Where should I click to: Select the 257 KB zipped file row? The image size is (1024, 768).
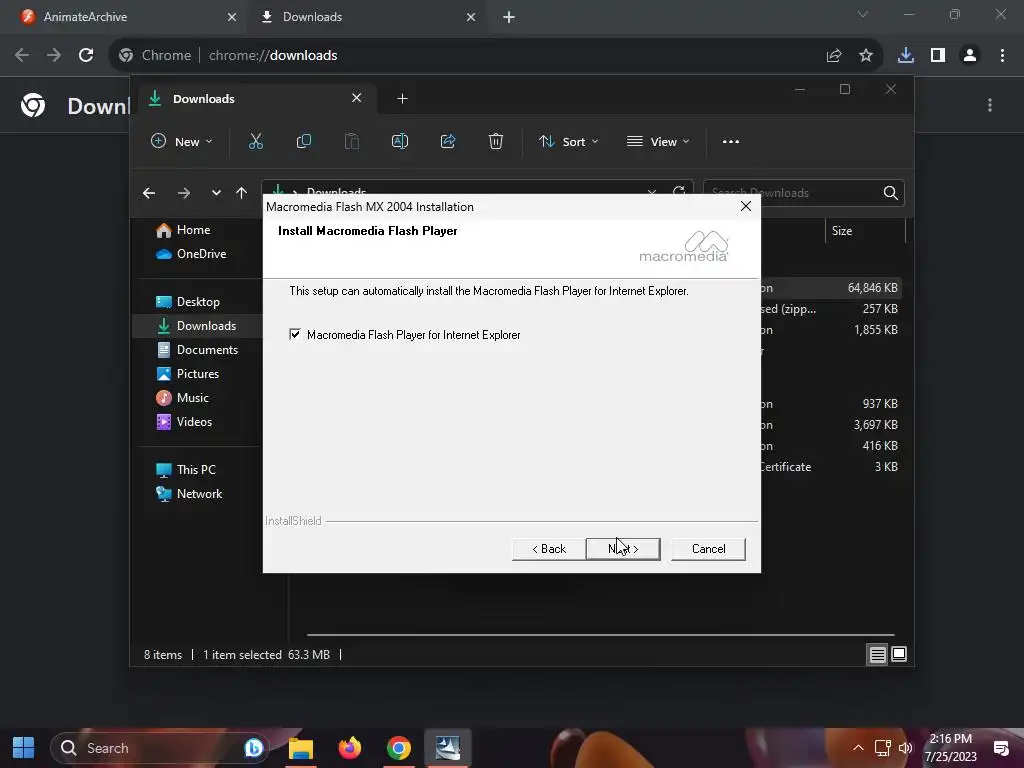[x=831, y=309]
